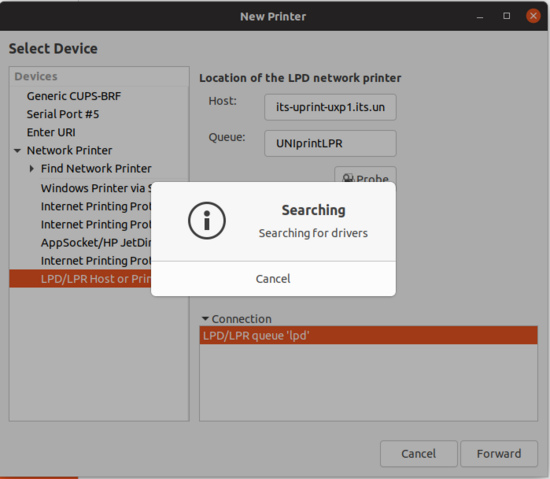Click the Host input field

pyautogui.click(x=330, y=107)
